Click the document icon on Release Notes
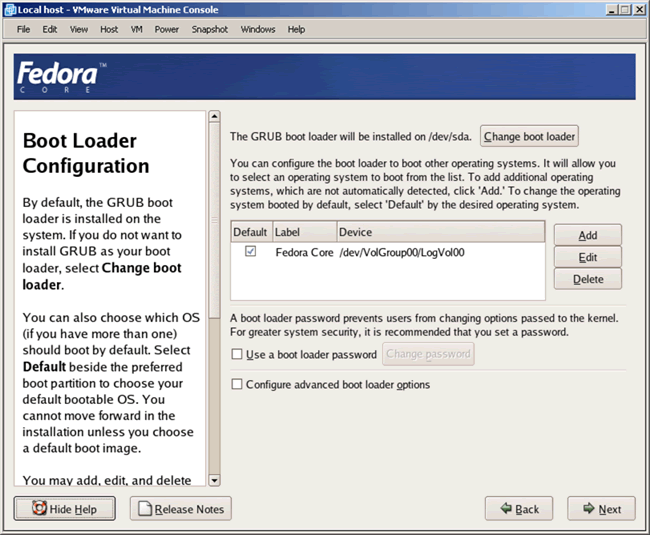The width and height of the screenshot is (650, 535). [x=145, y=509]
